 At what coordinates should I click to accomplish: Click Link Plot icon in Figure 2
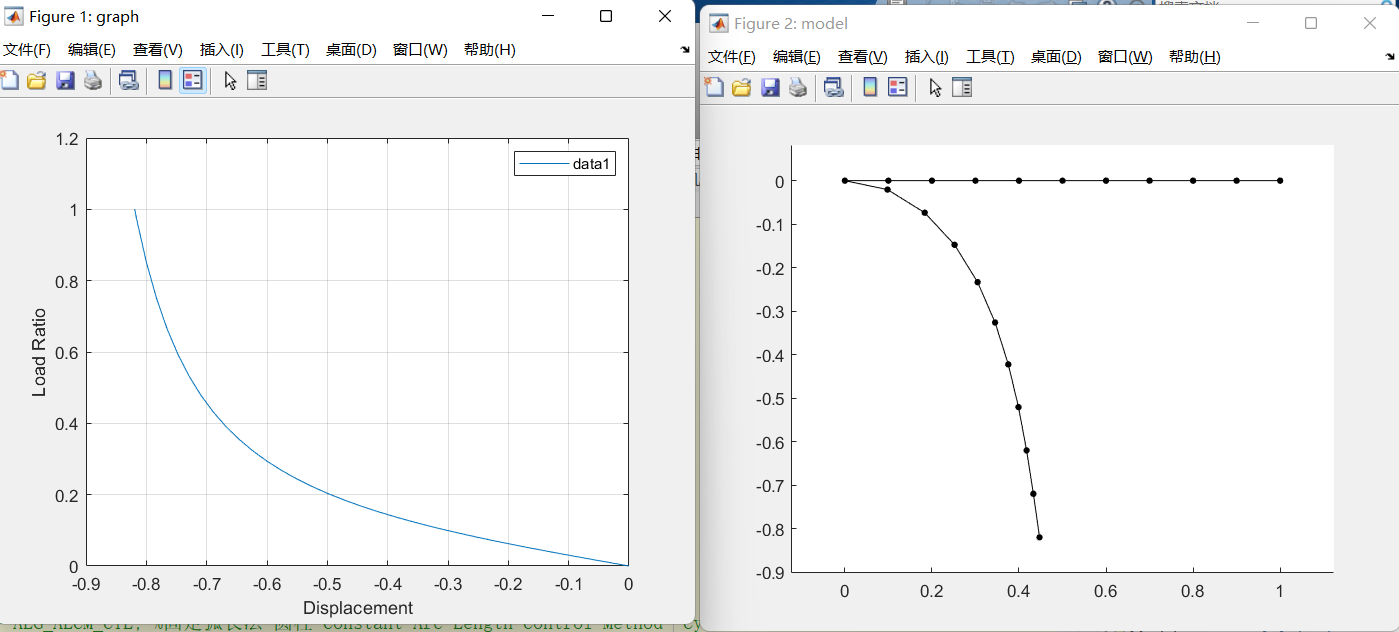[x=833, y=88]
